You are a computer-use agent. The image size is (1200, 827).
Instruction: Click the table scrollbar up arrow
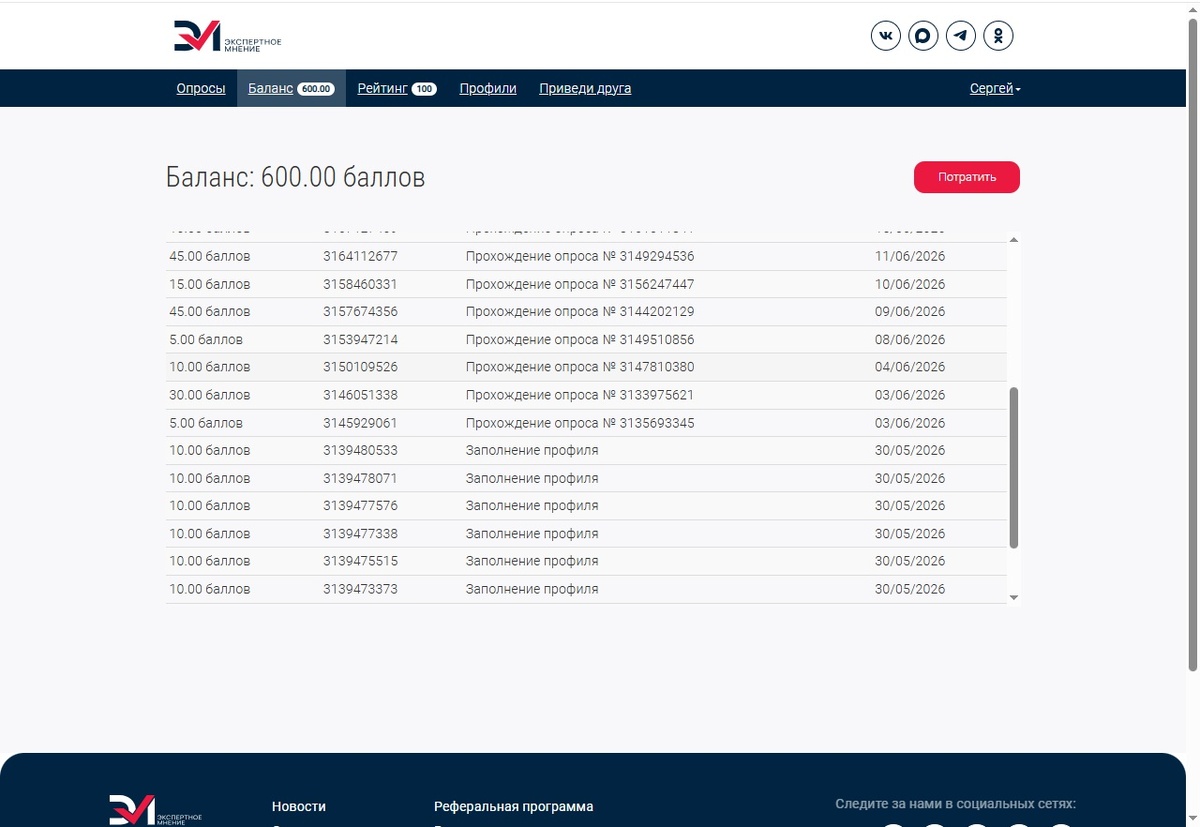[x=1013, y=240]
